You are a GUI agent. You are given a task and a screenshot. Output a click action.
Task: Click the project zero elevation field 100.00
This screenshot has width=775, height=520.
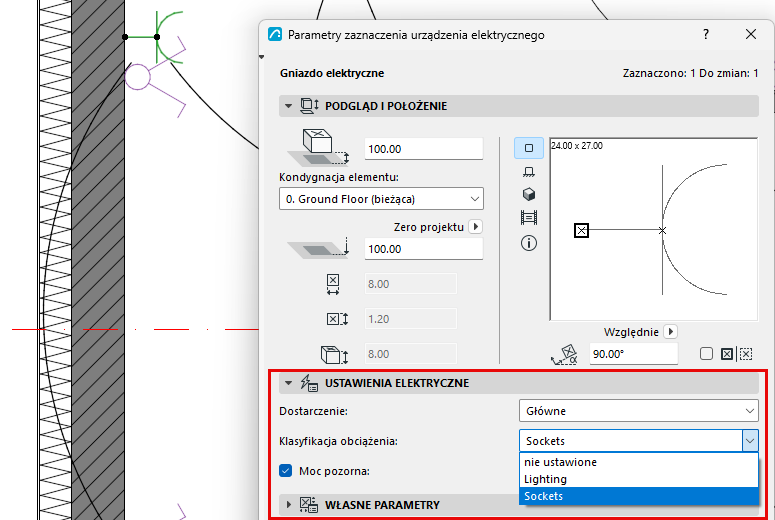click(424, 249)
